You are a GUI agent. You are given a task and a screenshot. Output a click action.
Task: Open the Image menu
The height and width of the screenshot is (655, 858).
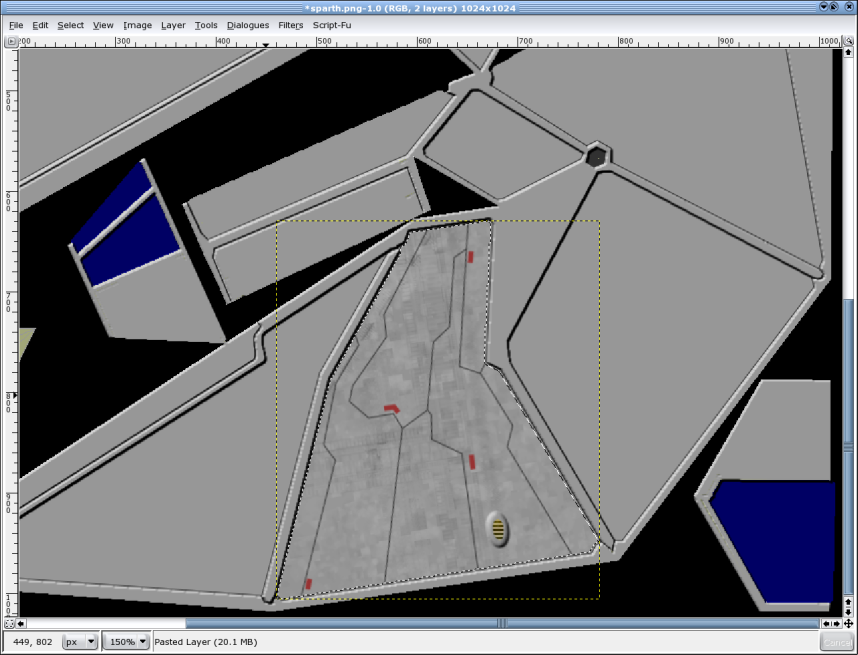click(x=137, y=25)
